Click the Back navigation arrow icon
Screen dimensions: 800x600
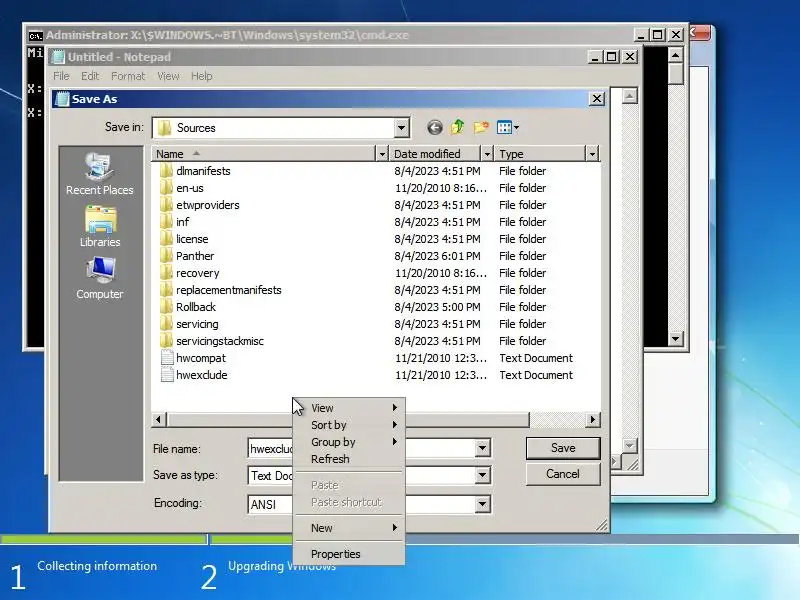(x=435, y=128)
